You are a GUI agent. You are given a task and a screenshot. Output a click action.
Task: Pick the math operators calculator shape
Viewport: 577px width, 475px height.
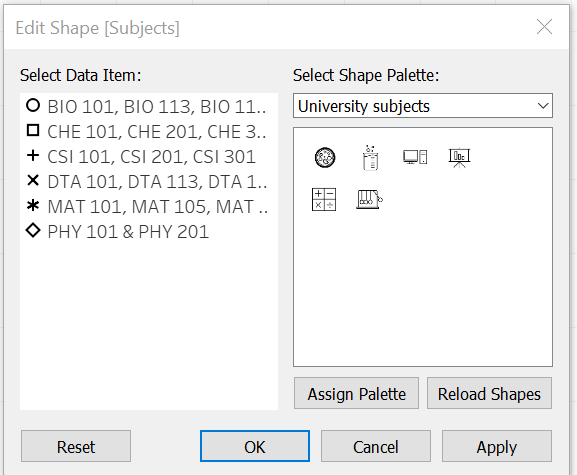324,199
